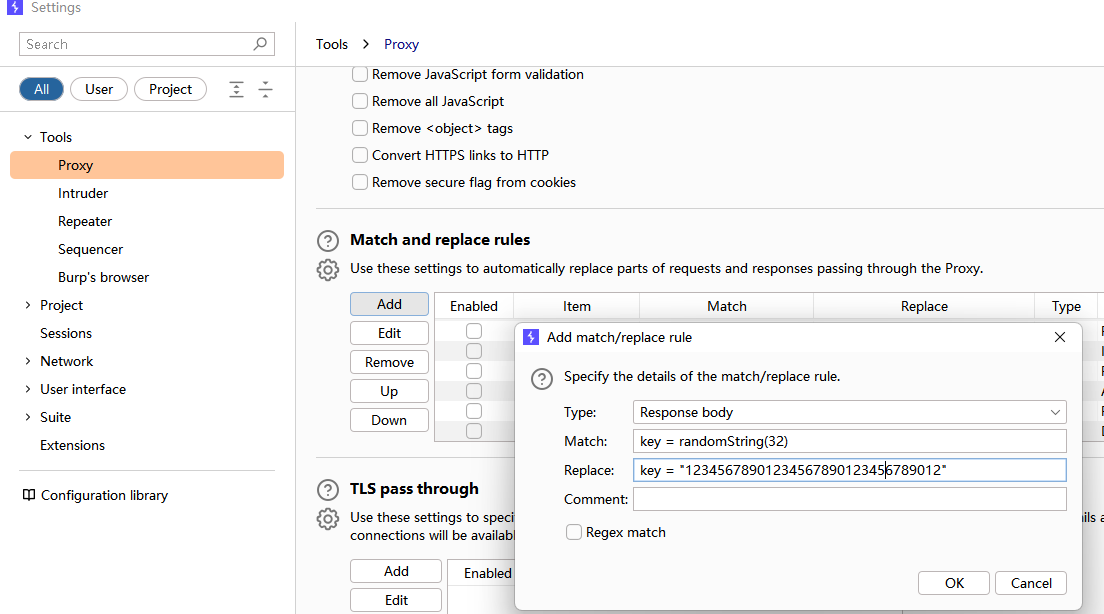This screenshot has width=1104, height=614.
Task: Open help for Match and replace rules
Action: 327,241
